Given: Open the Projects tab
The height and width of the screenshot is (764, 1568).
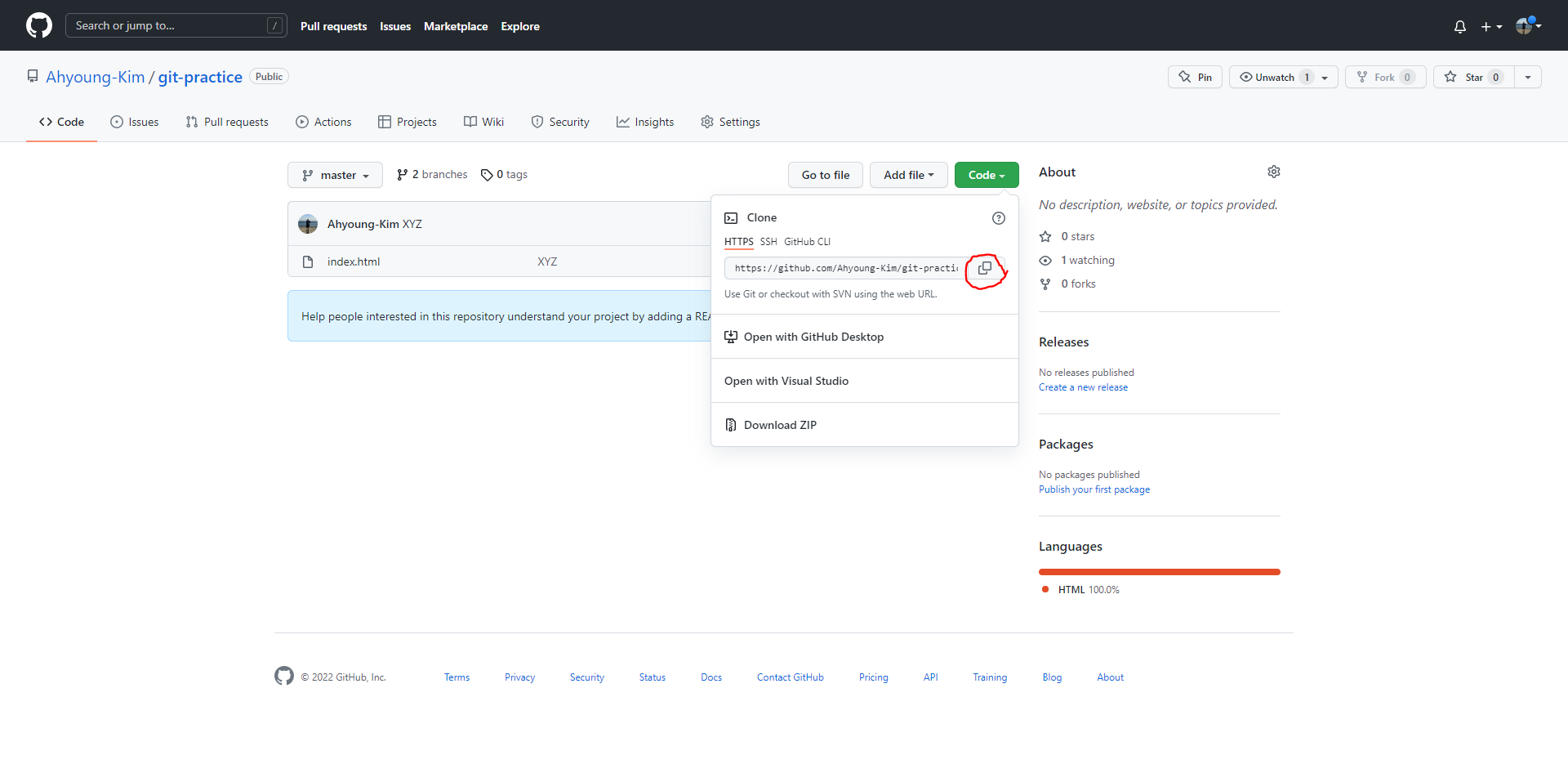Looking at the screenshot, I should tap(408, 122).
